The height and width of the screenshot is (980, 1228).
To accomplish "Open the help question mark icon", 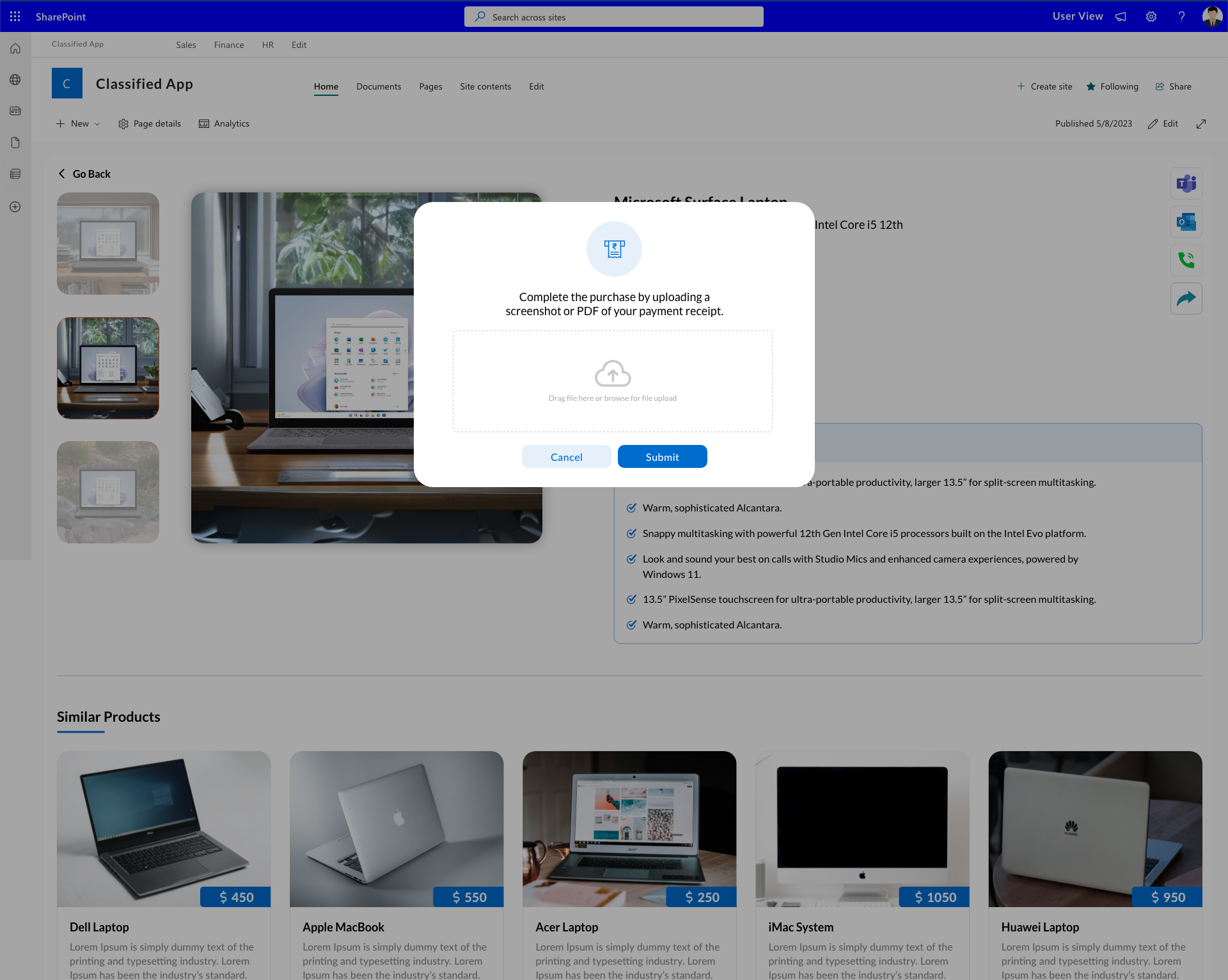I will pyautogui.click(x=1181, y=17).
